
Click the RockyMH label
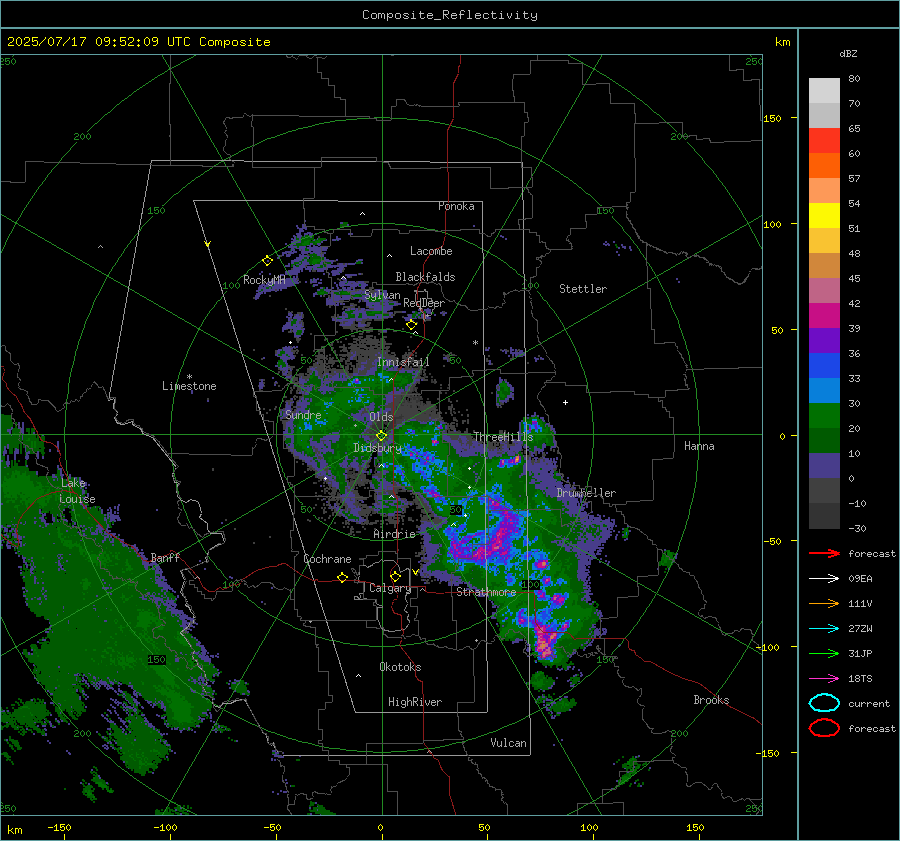(x=264, y=280)
